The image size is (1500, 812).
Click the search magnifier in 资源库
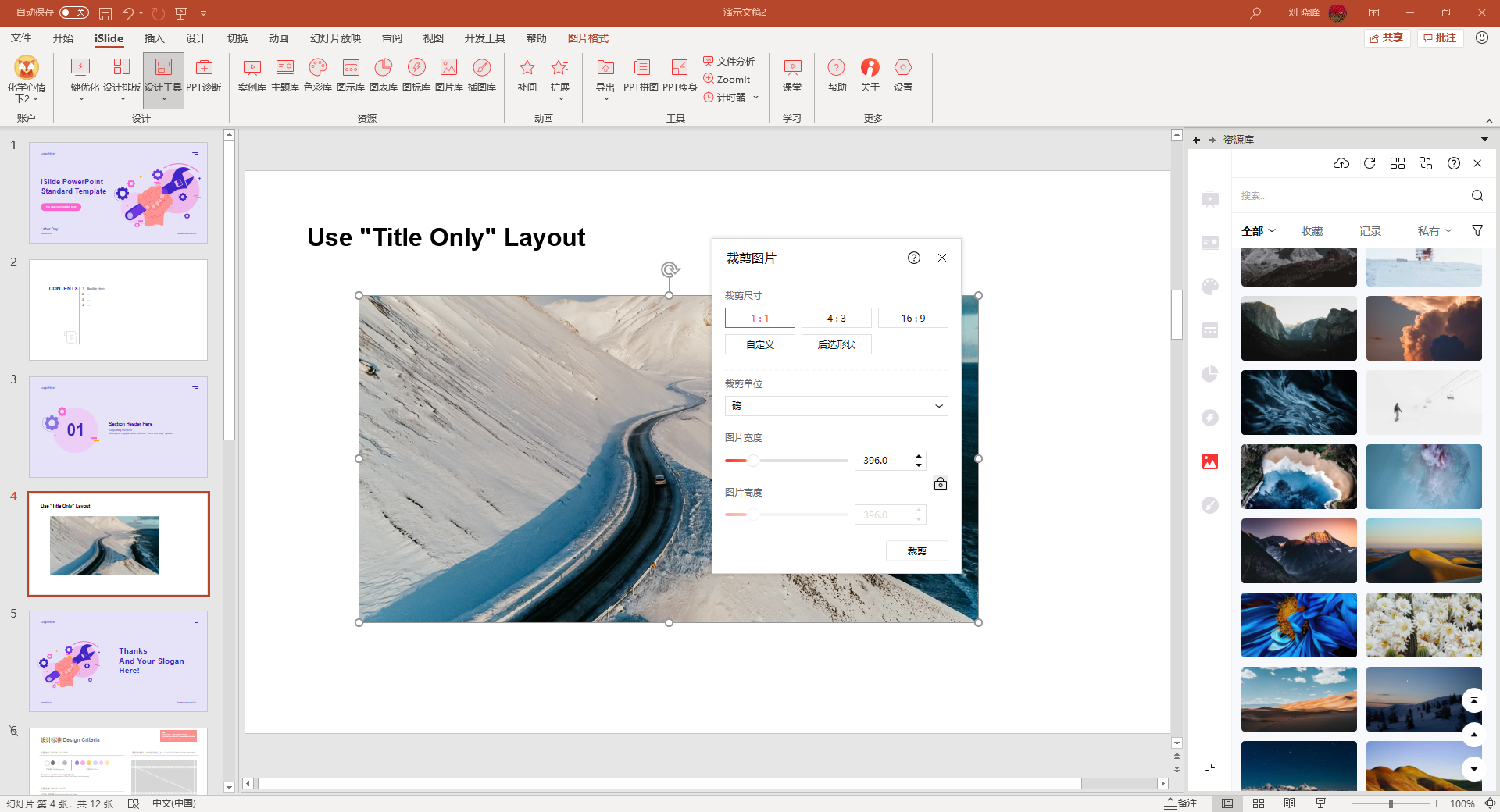pos(1477,195)
